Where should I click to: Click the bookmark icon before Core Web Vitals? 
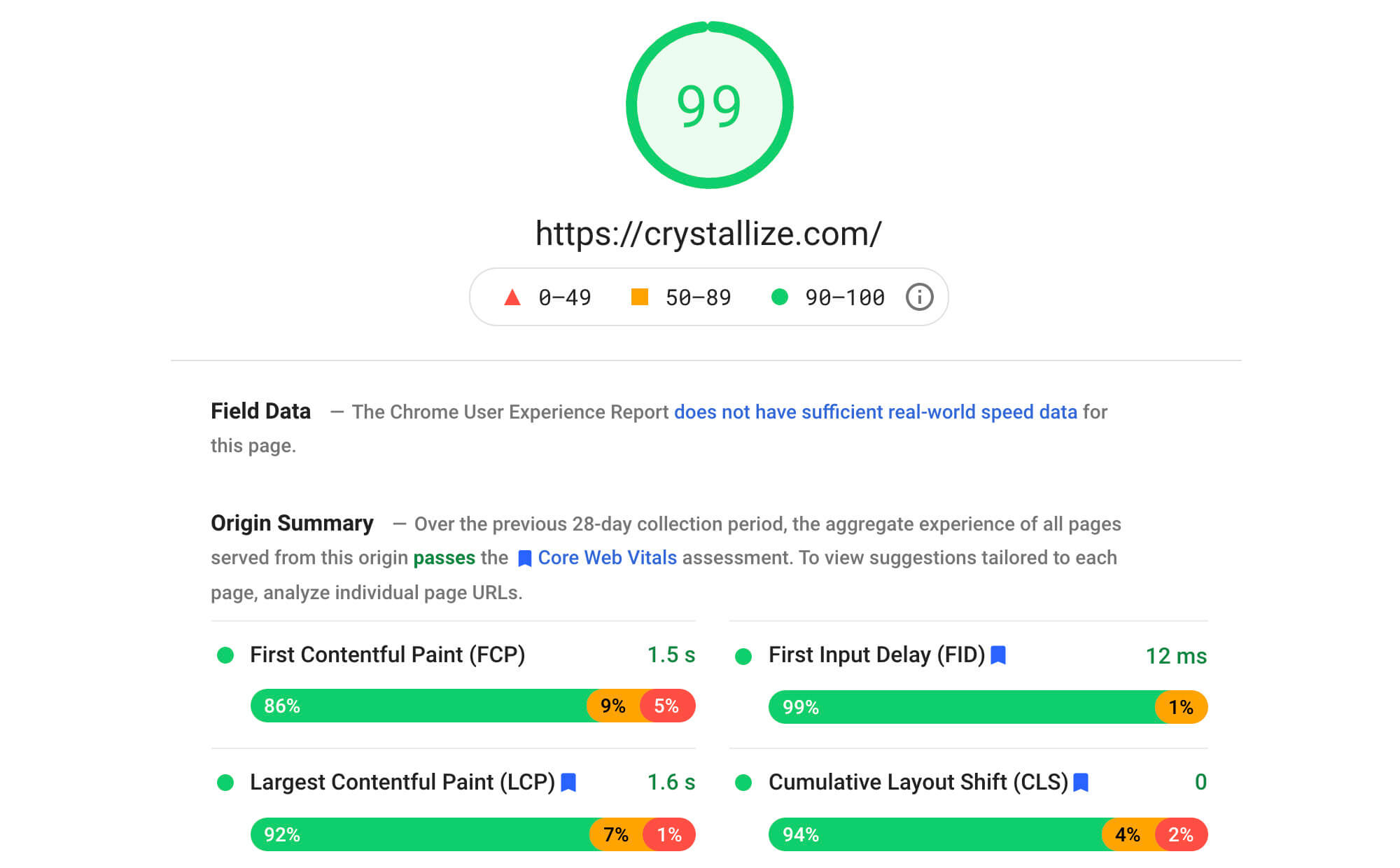coord(524,559)
